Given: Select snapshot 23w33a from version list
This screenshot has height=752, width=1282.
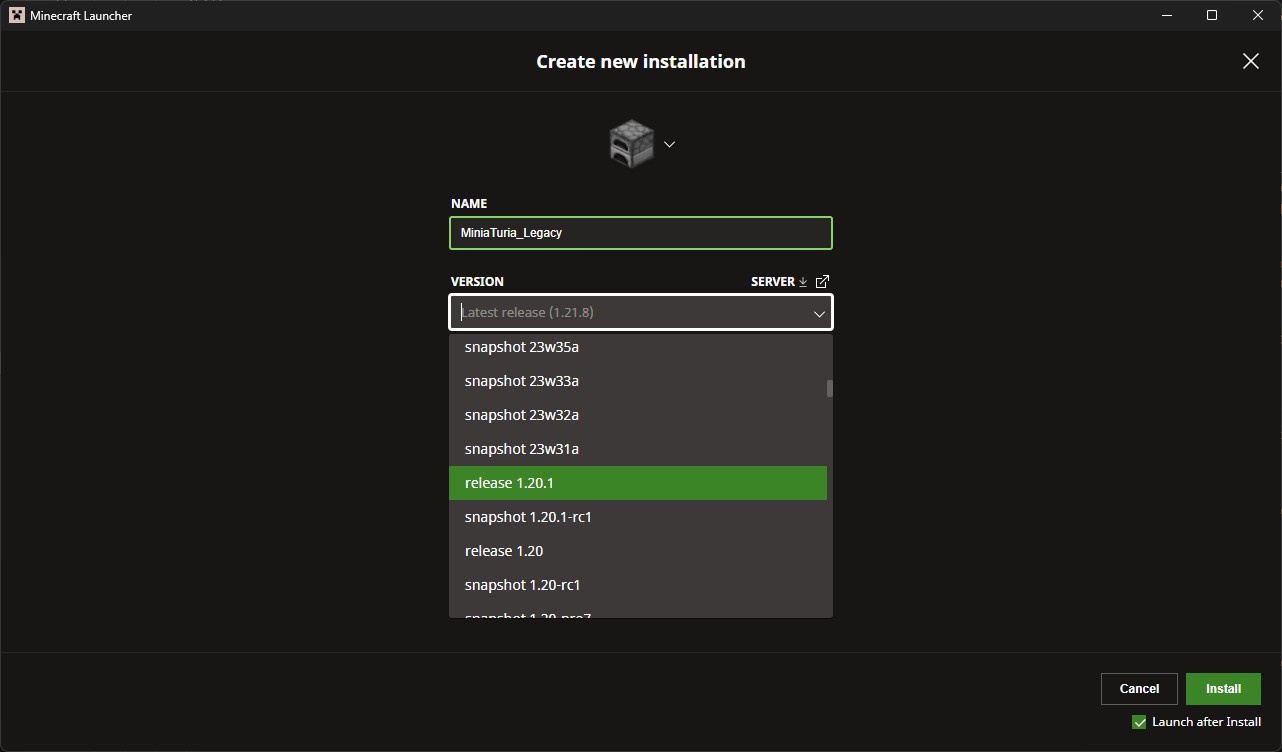Looking at the screenshot, I should [638, 381].
